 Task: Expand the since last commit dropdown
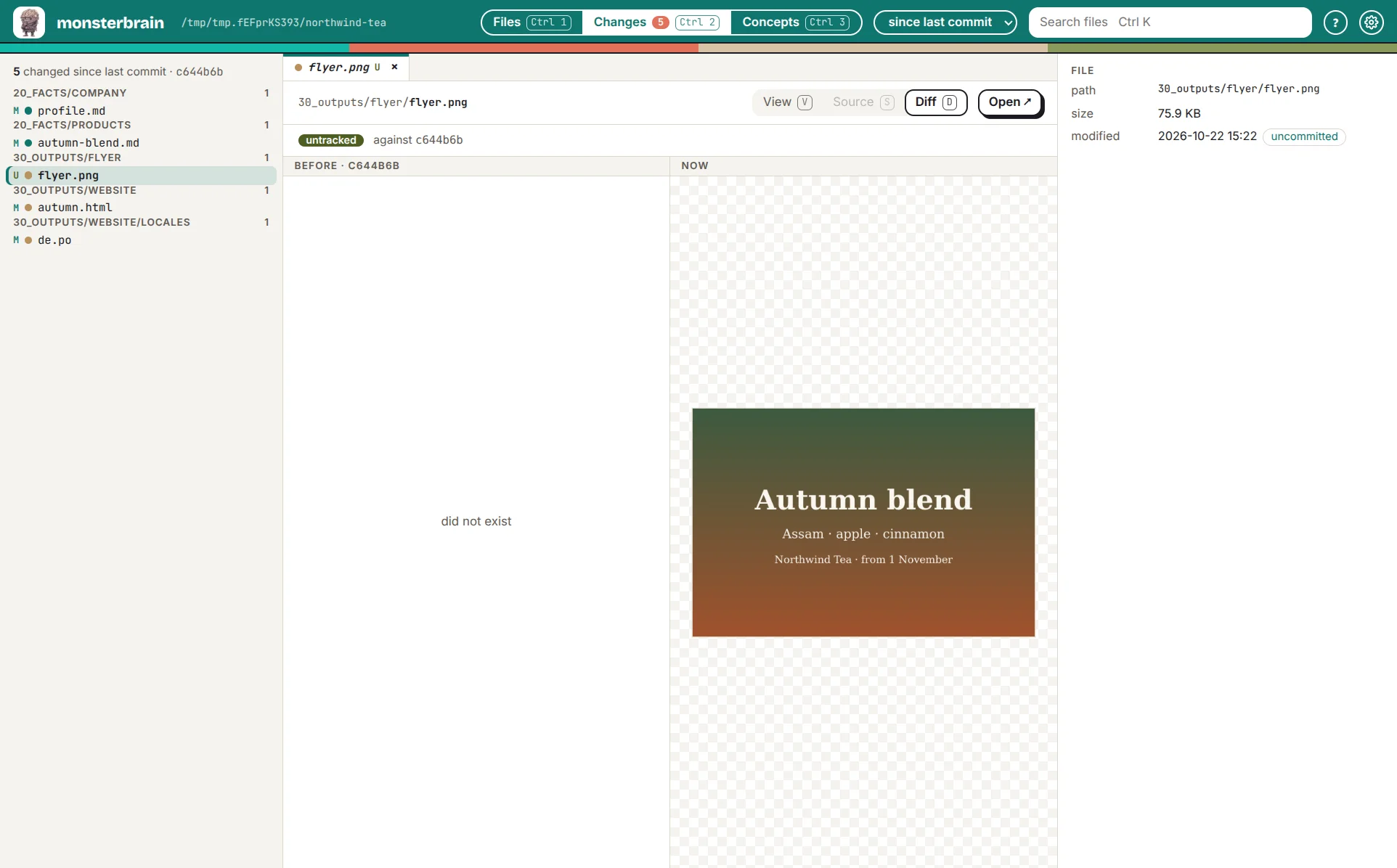(945, 22)
